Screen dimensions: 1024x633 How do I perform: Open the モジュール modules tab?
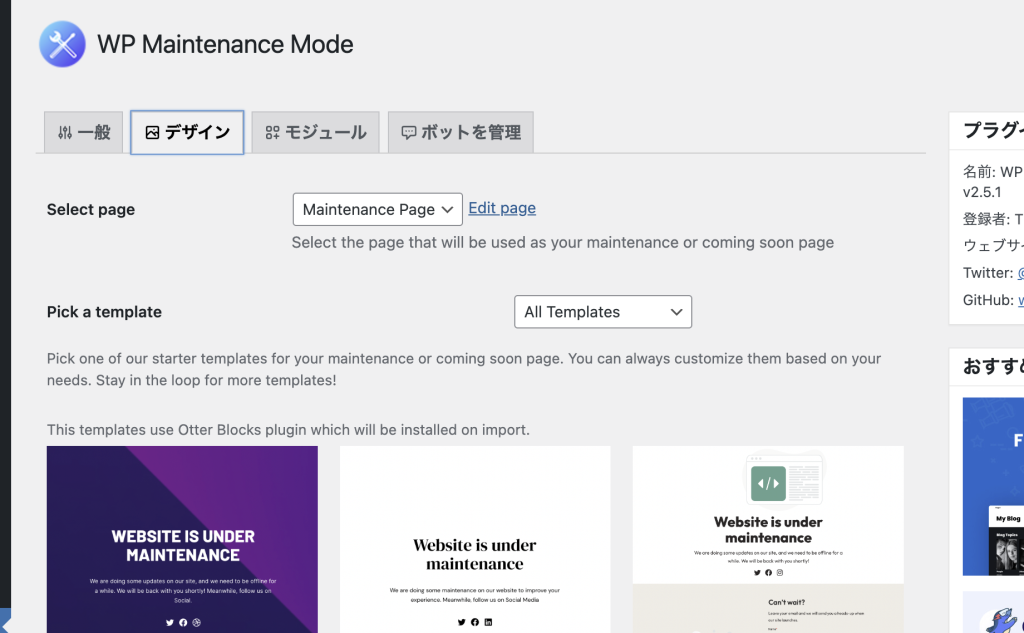pyautogui.click(x=315, y=132)
